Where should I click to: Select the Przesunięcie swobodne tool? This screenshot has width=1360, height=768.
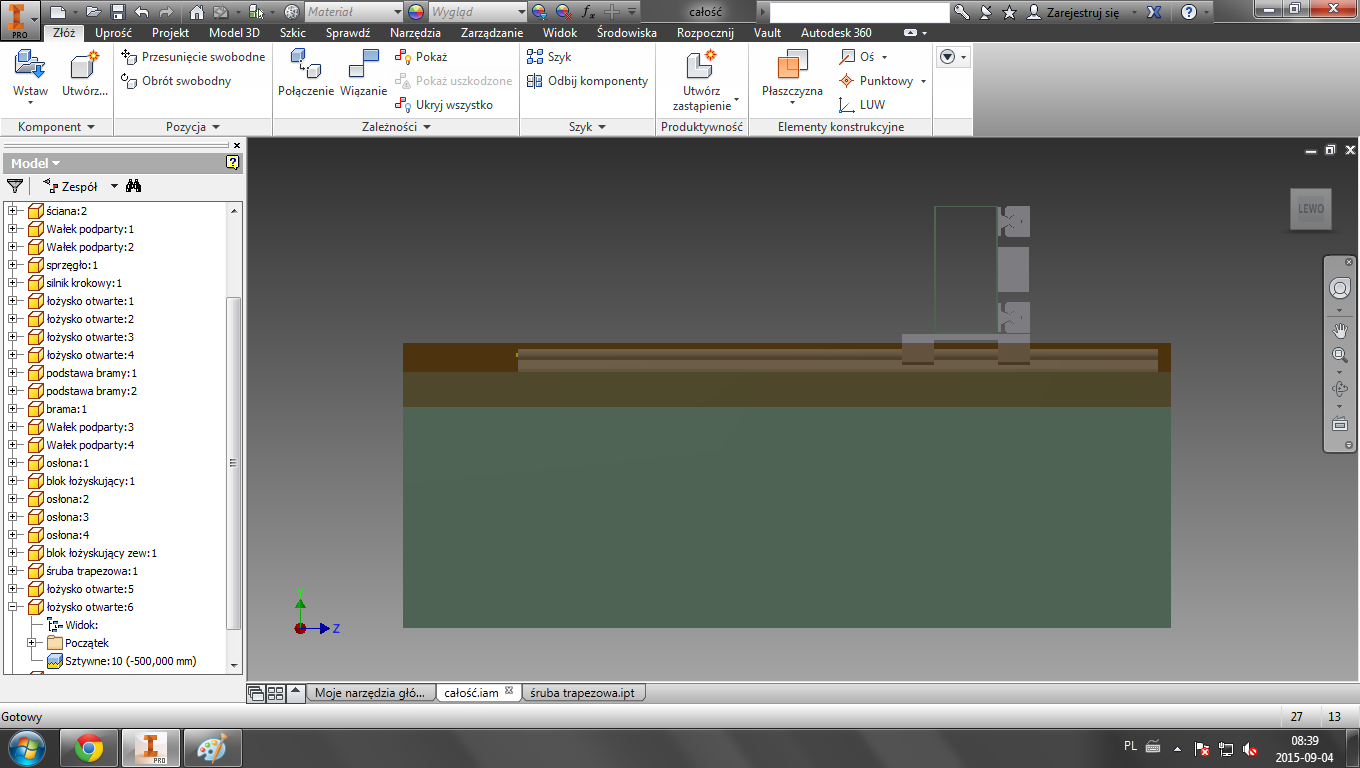(193, 57)
